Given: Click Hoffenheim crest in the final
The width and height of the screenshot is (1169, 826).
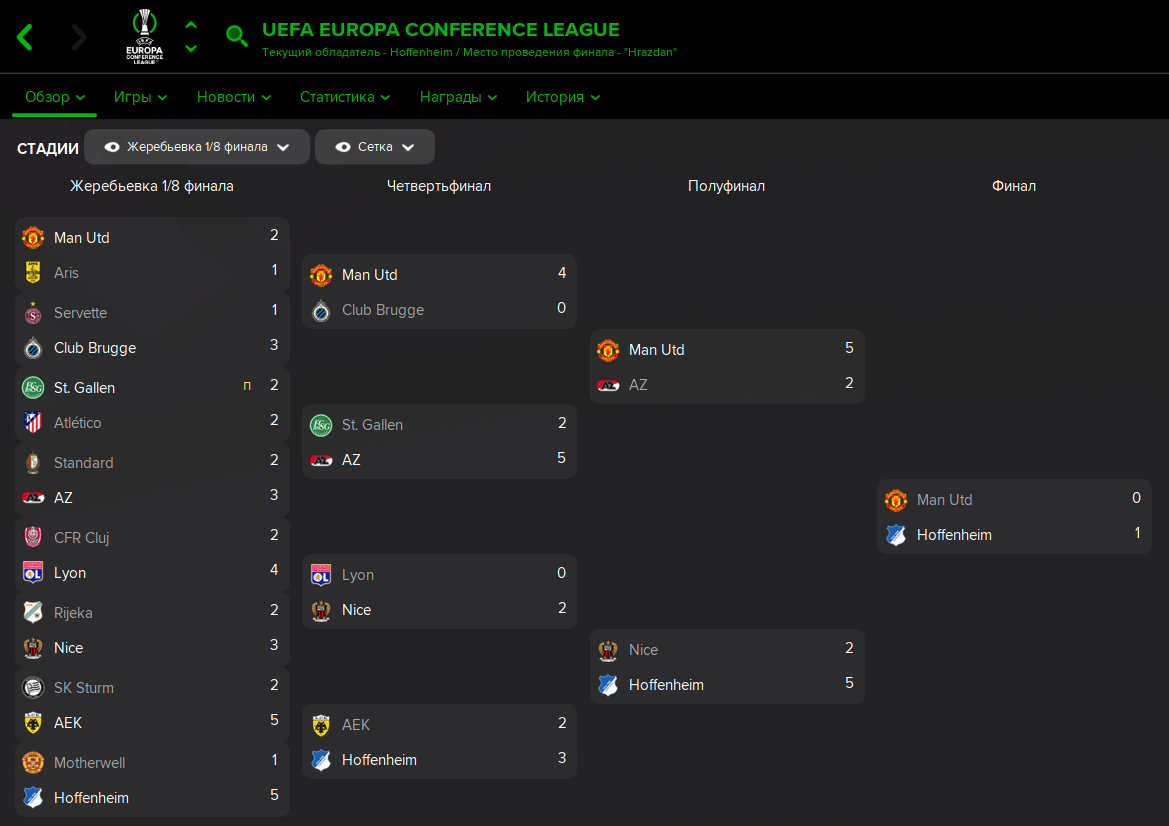Looking at the screenshot, I should pos(896,535).
